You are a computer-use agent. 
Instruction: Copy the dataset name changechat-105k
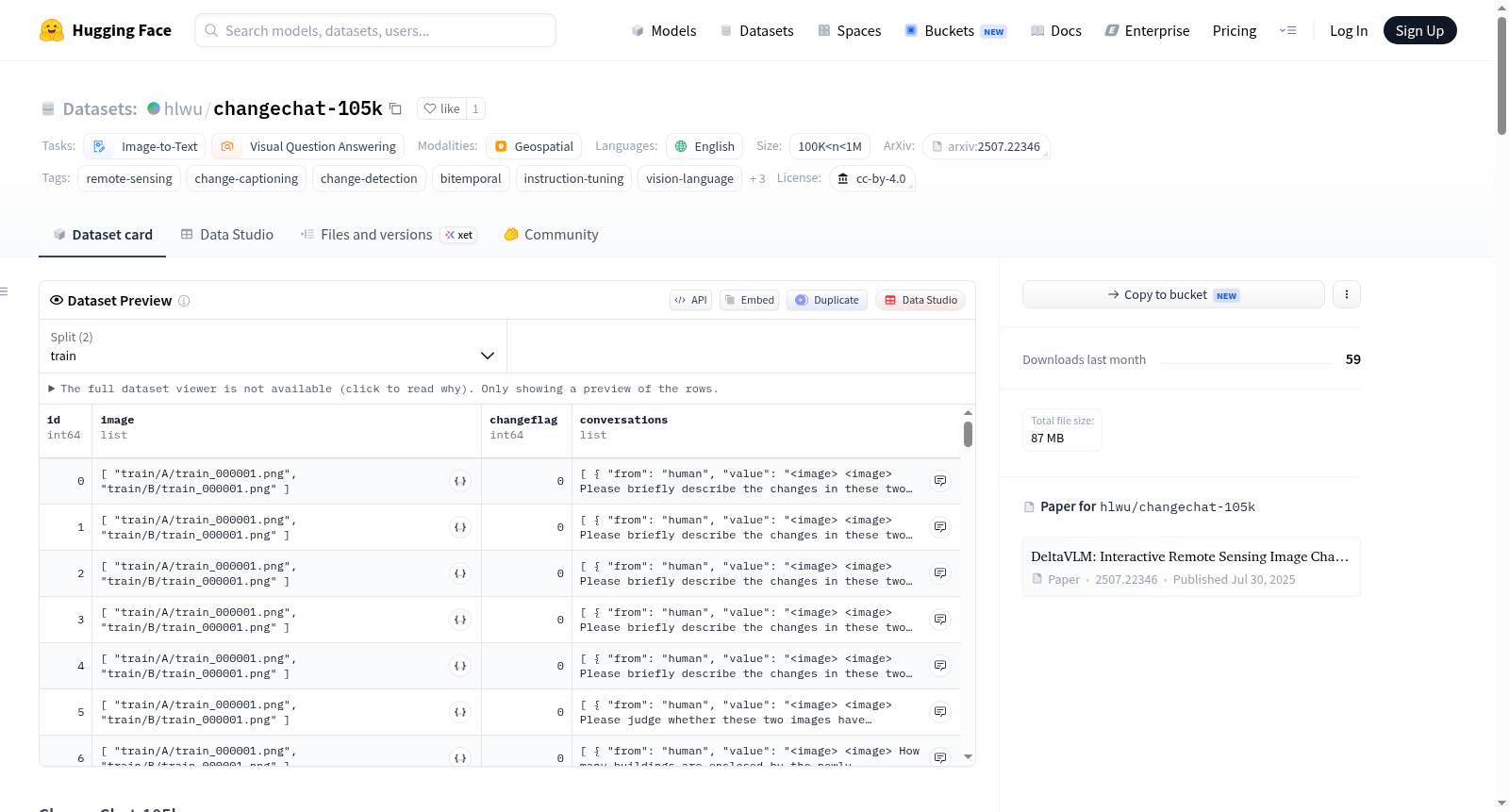(396, 108)
